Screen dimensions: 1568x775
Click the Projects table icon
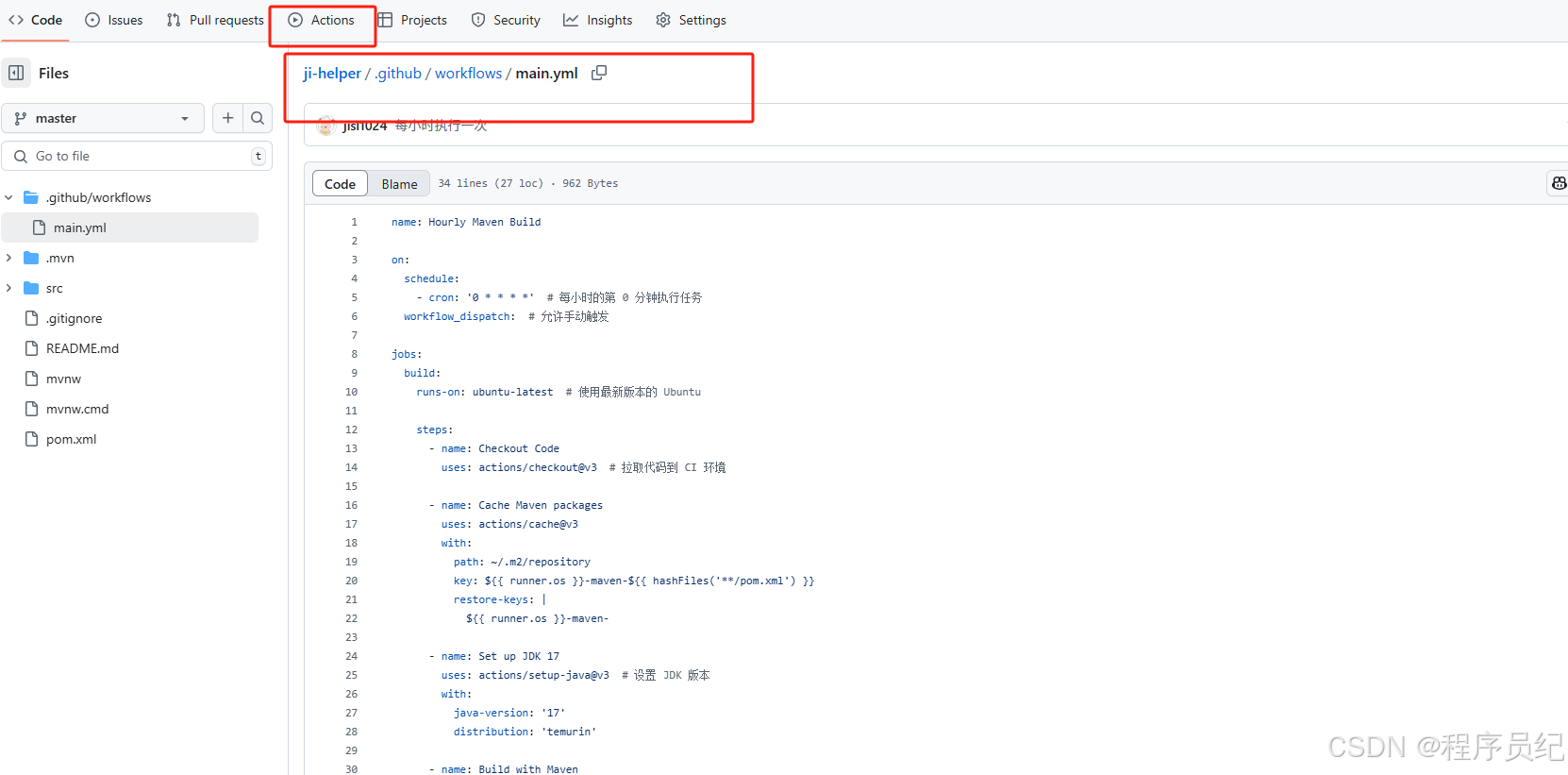point(385,20)
